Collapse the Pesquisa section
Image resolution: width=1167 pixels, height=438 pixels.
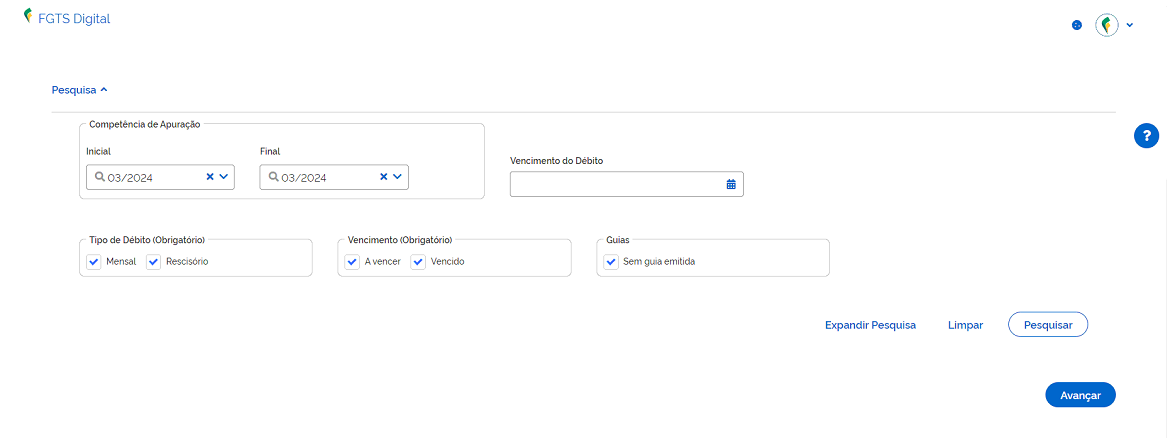80,90
